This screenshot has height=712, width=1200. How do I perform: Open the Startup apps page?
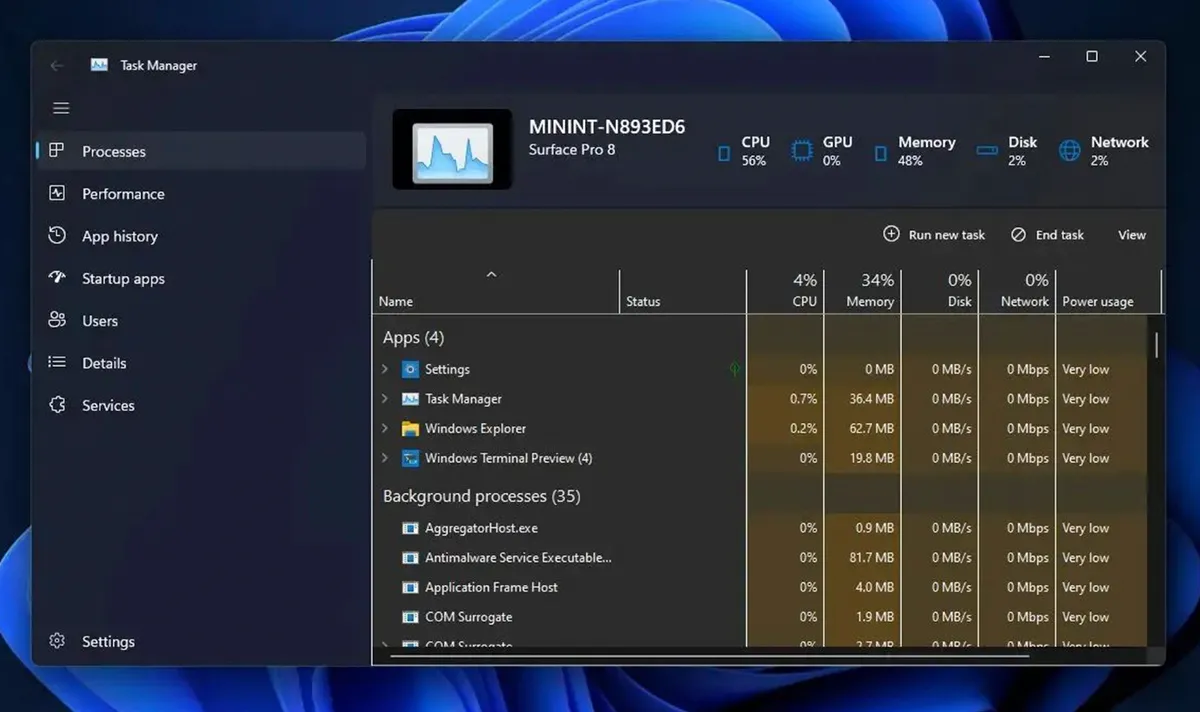click(x=201, y=278)
